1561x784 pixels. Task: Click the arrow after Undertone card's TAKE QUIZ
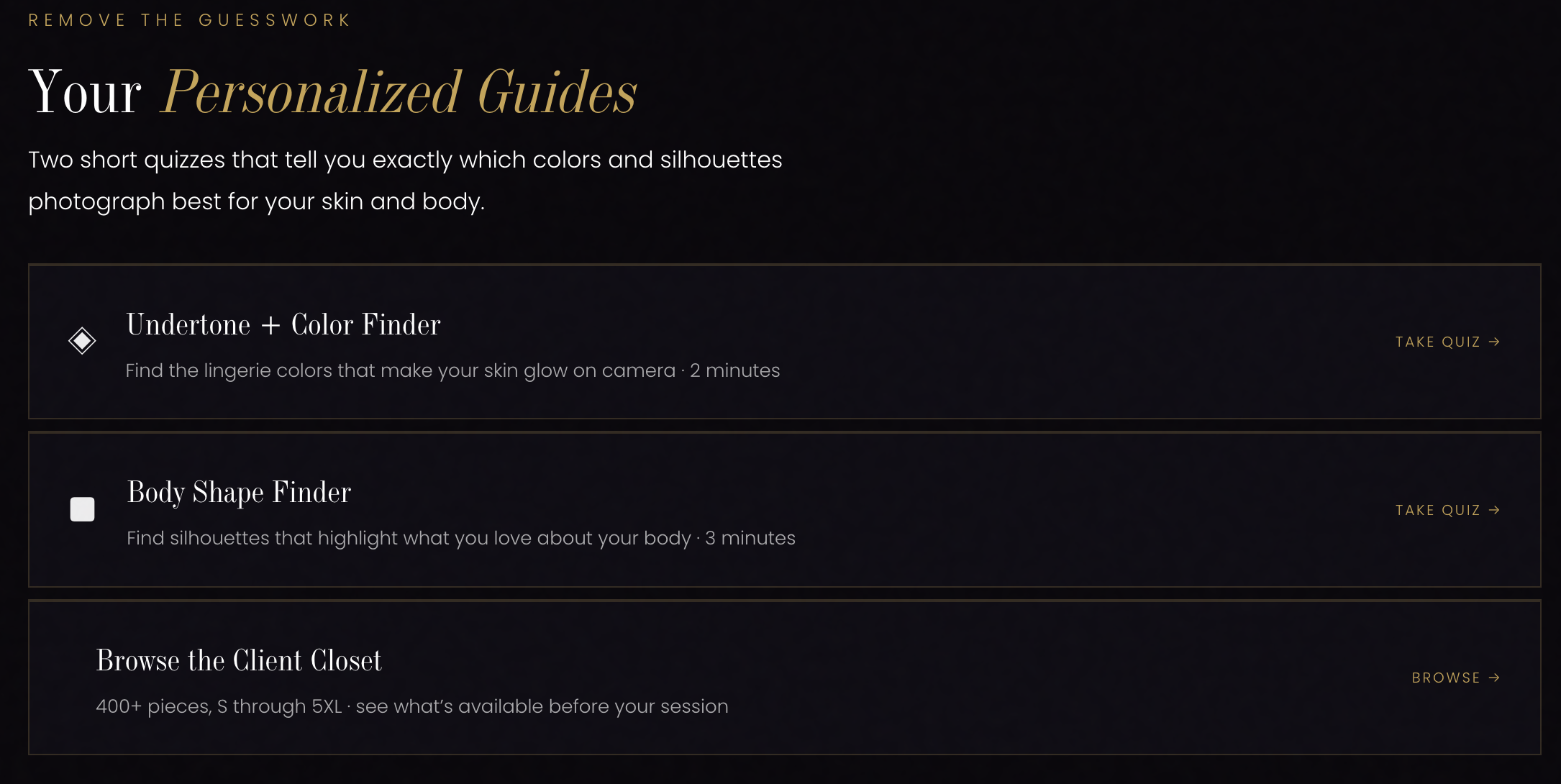[x=1494, y=342]
